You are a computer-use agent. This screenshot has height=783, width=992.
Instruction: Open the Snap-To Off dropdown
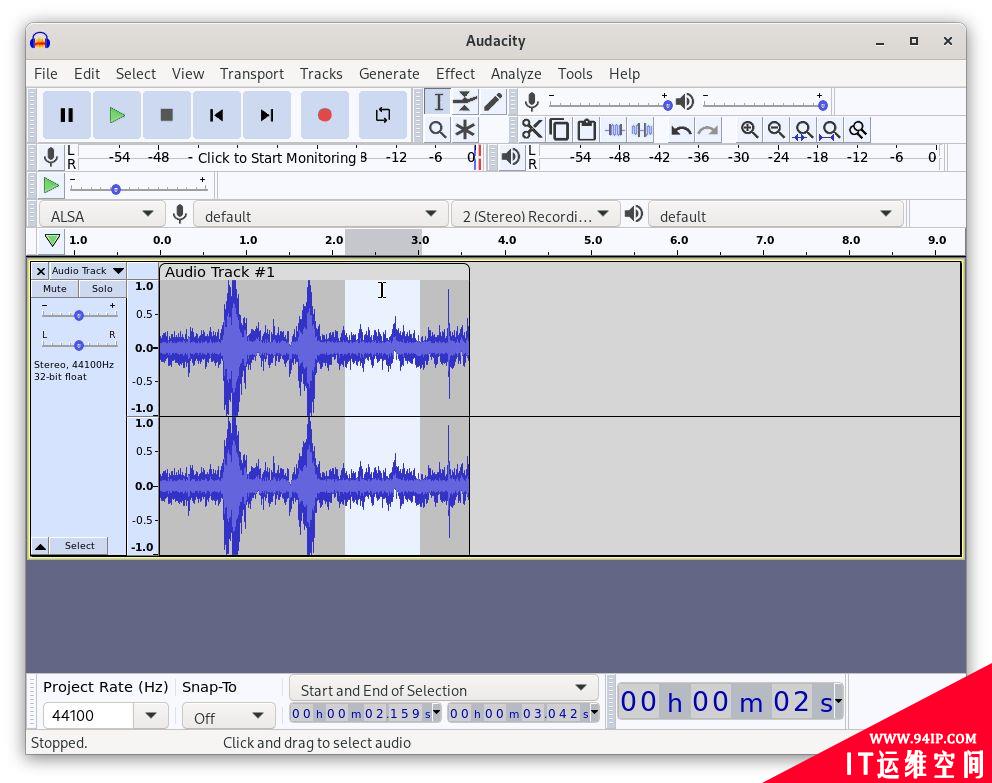pyautogui.click(x=228, y=717)
